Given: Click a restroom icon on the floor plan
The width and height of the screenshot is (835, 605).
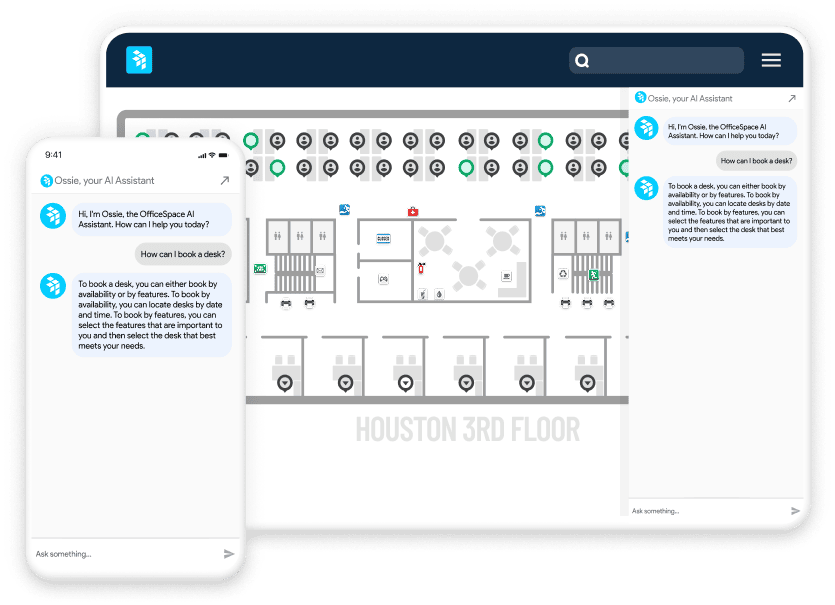Looking at the screenshot, I should [298, 236].
